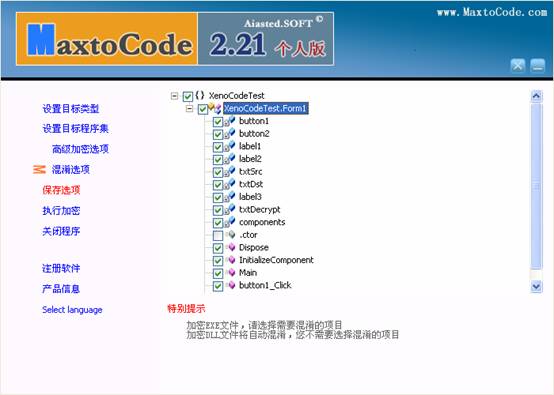This screenshot has width=554, height=395.
Task: Click the tree scrollbar down arrow
Action: [536, 286]
